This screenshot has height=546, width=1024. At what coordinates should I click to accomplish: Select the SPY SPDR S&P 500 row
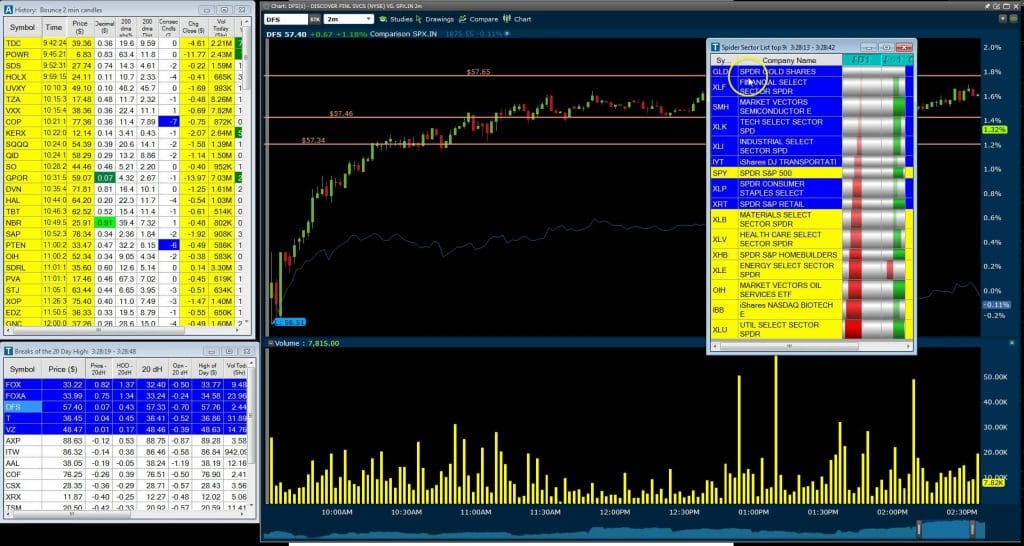(x=812, y=173)
